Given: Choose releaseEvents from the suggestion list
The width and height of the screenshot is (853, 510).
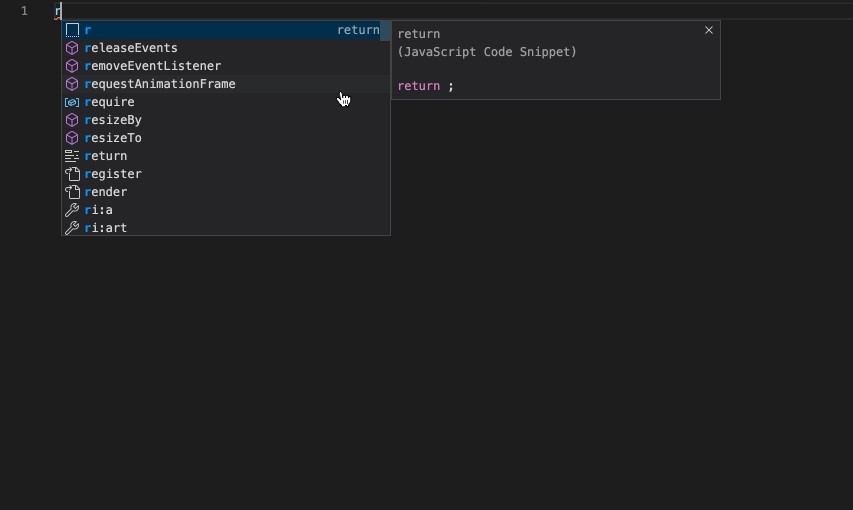Looking at the screenshot, I should point(225,48).
